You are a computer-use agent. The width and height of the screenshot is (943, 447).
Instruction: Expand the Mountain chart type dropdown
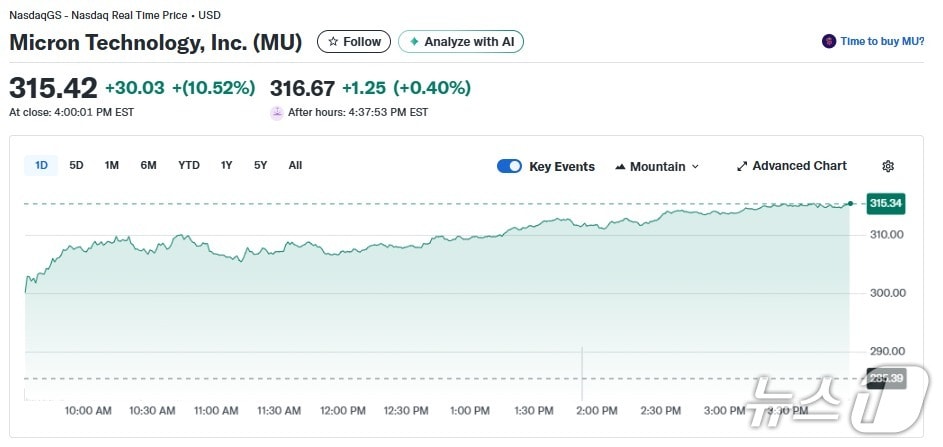tap(695, 167)
